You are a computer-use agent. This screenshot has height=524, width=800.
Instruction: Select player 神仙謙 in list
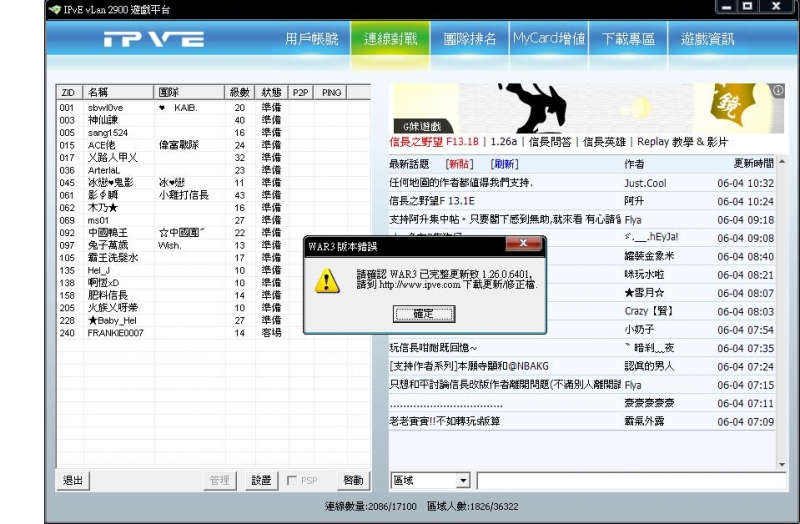click(x=213, y=120)
